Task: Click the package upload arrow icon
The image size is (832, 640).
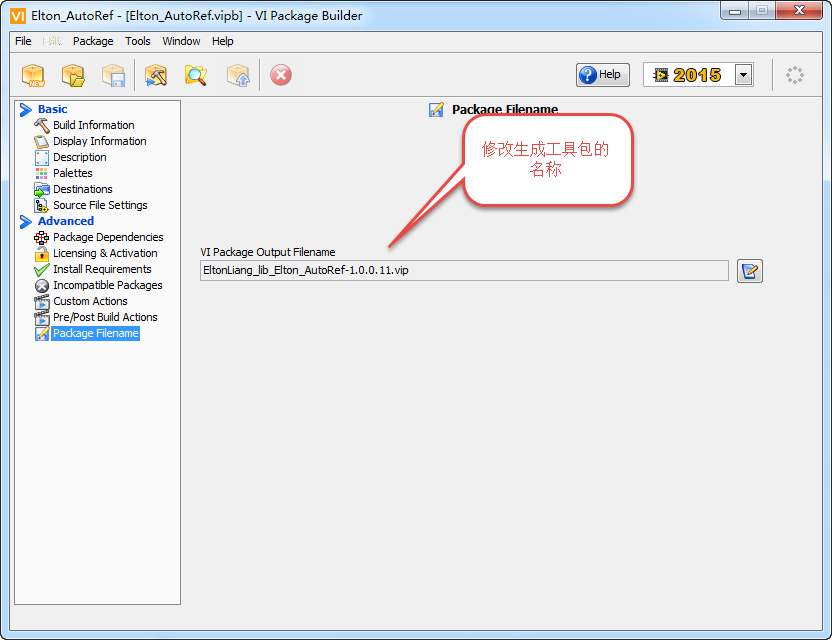Action: point(238,75)
